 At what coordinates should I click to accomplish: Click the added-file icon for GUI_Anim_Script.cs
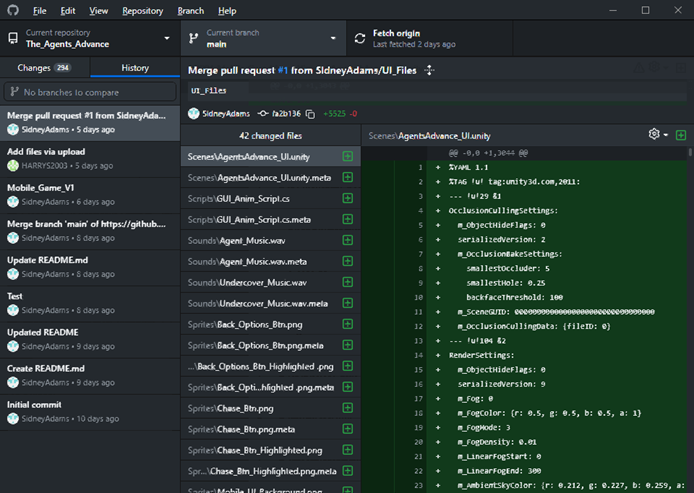point(347,198)
